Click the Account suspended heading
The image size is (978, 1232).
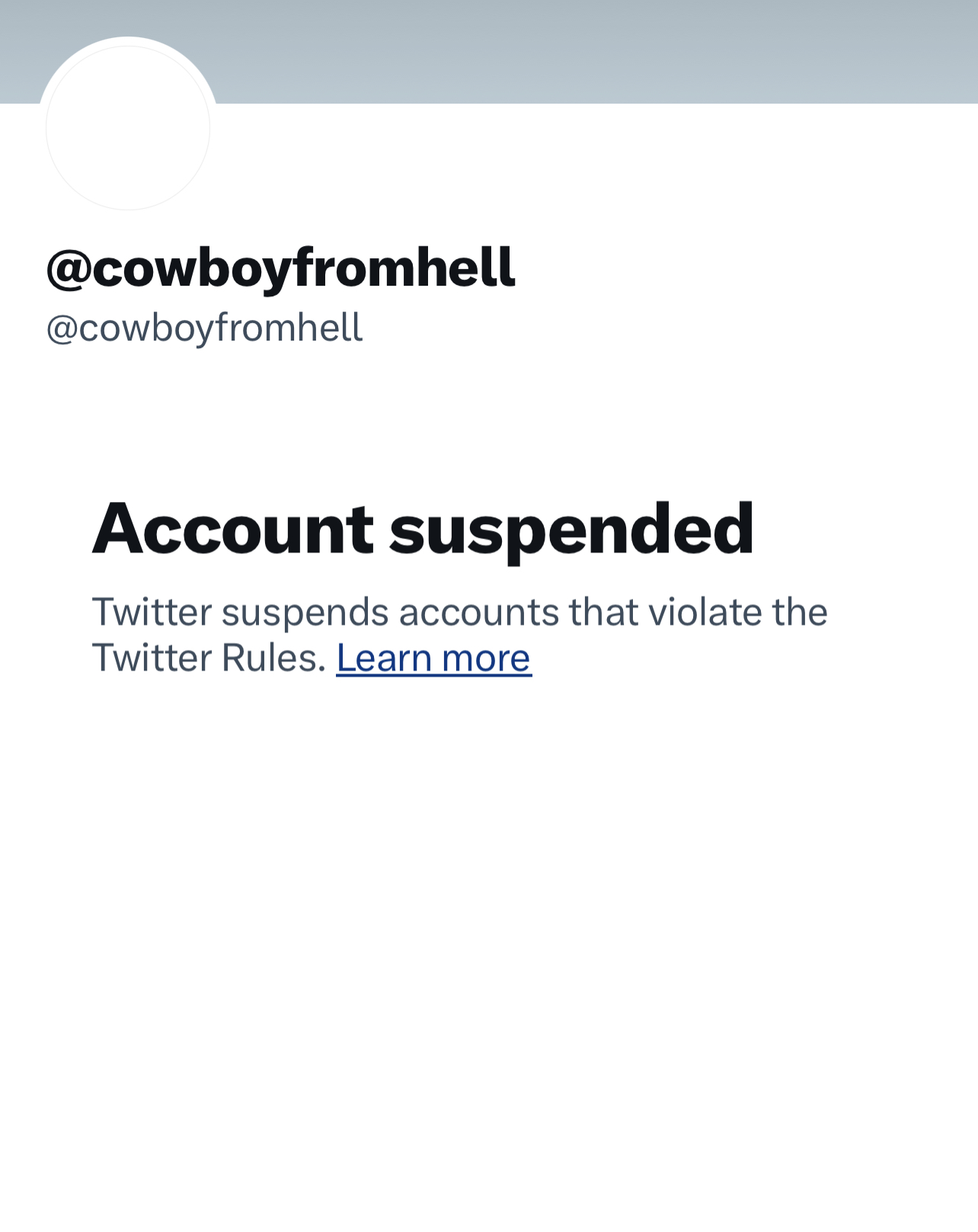click(423, 529)
